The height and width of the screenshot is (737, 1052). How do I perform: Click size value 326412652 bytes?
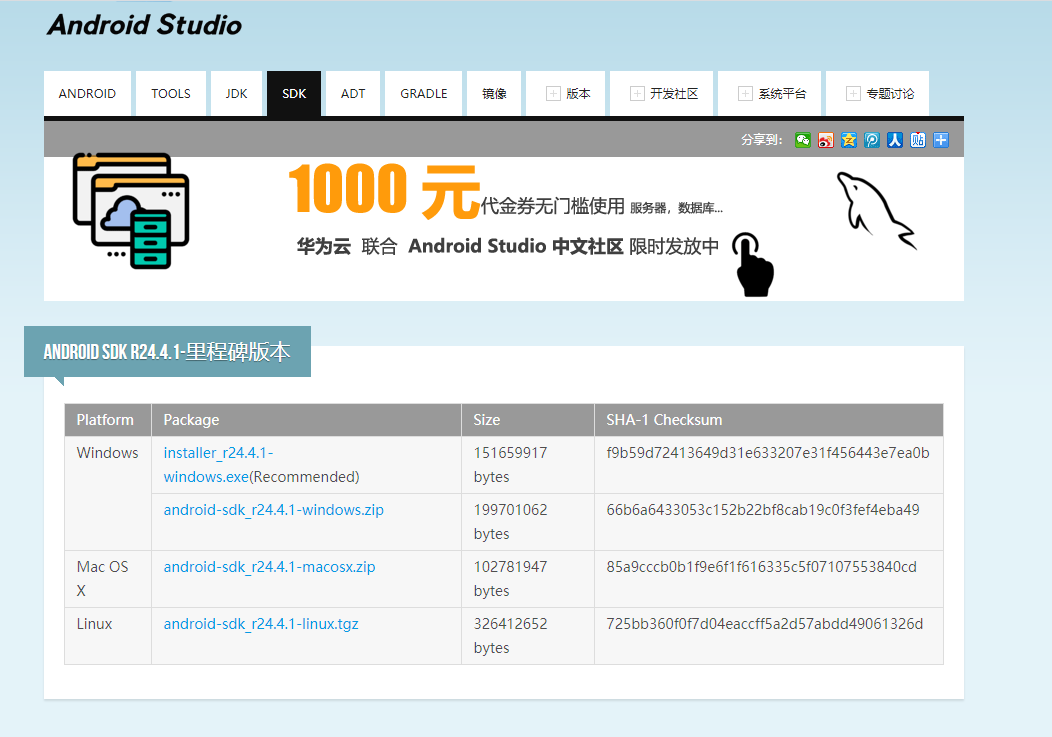(x=511, y=636)
